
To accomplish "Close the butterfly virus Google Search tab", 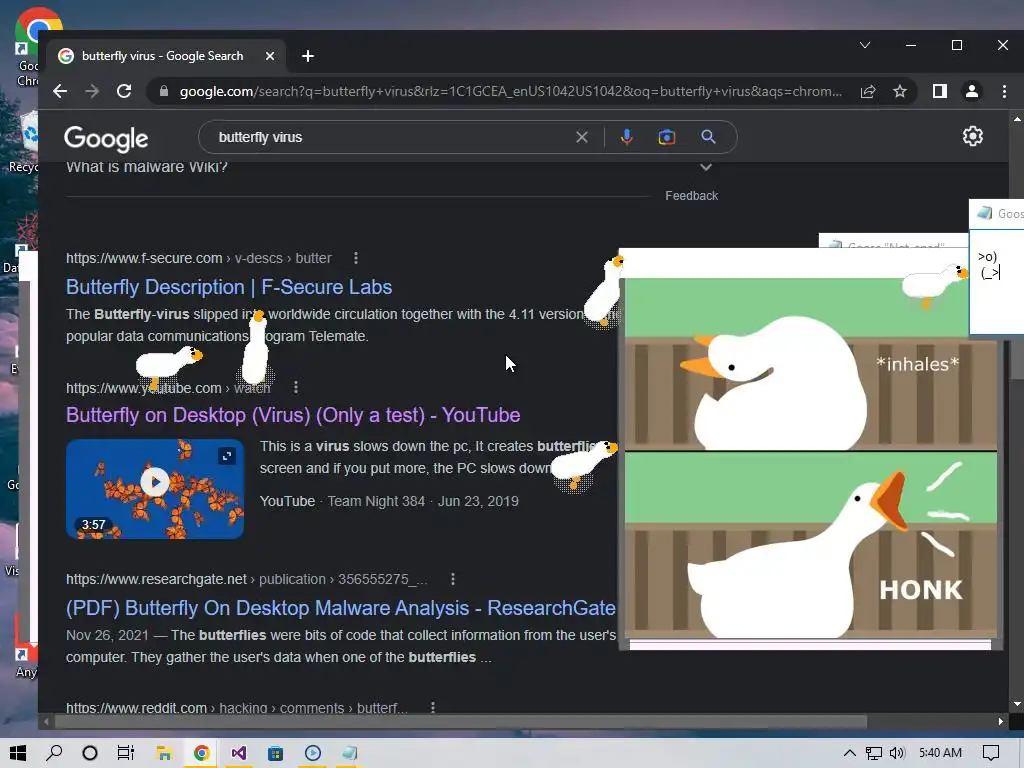I will point(270,56).
